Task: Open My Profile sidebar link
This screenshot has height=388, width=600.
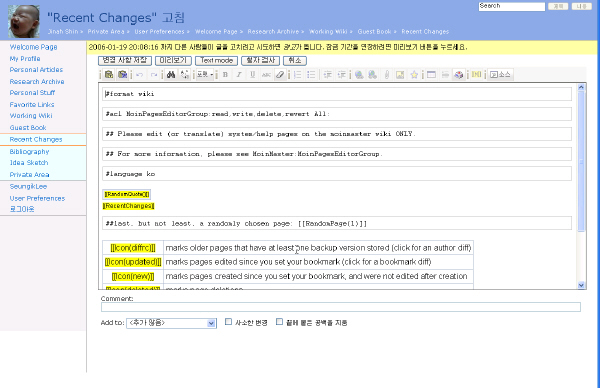Action: click(x=25, y=59)
